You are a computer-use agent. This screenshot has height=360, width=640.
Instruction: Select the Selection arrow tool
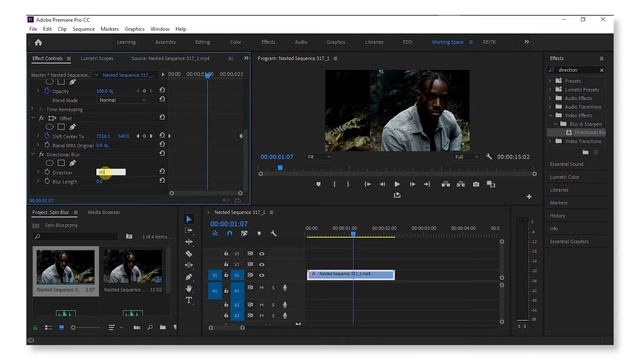pos(189,219)
